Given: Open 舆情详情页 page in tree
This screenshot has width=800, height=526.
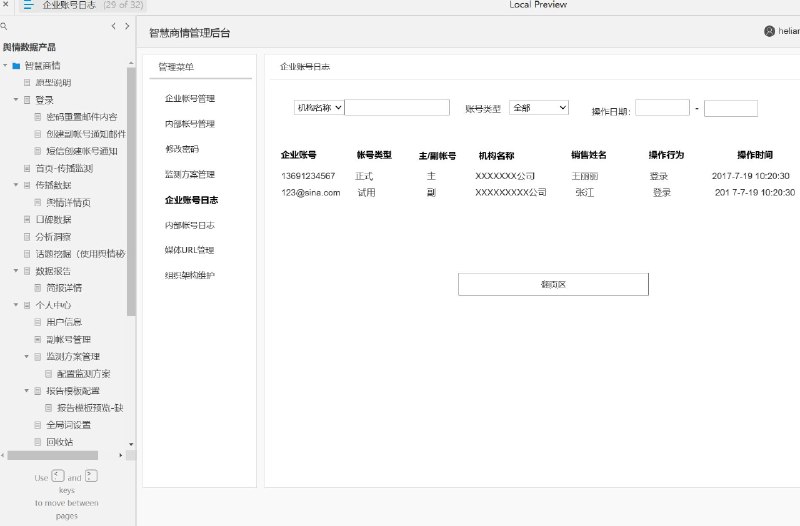Looking at the screenshot, I should tap(68, 203).
